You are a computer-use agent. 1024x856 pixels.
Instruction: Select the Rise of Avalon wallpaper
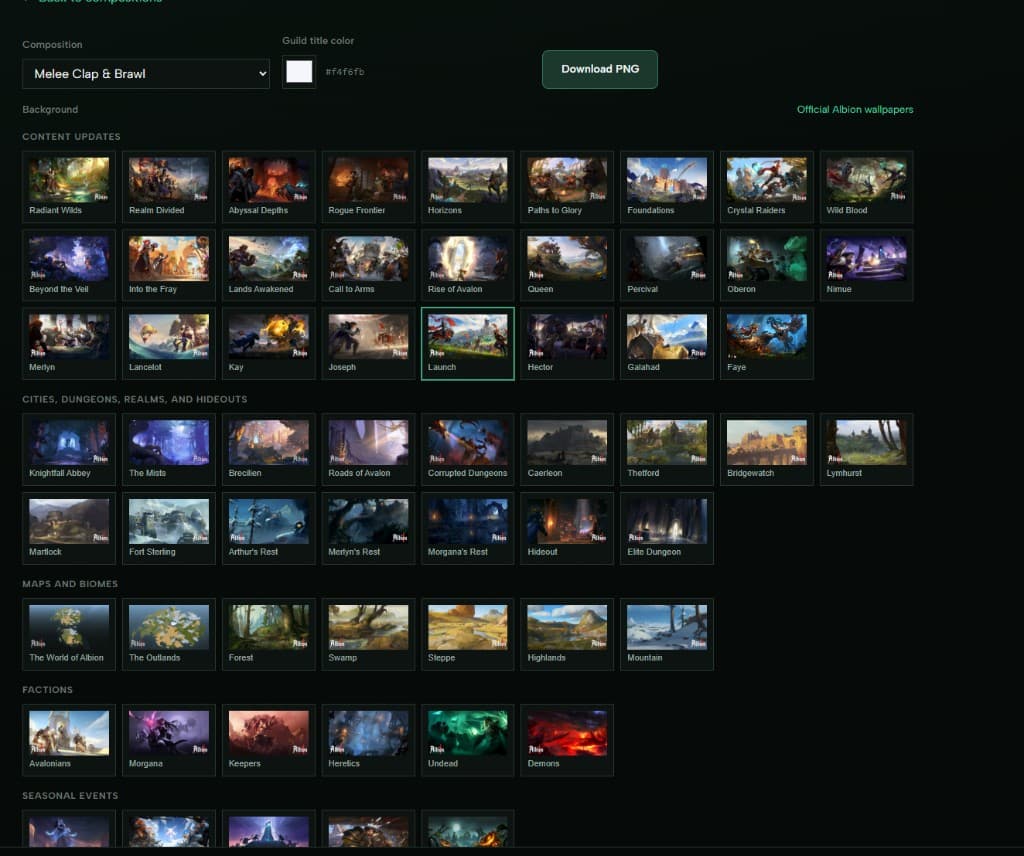pyautogui.click(x=468, y=265)
